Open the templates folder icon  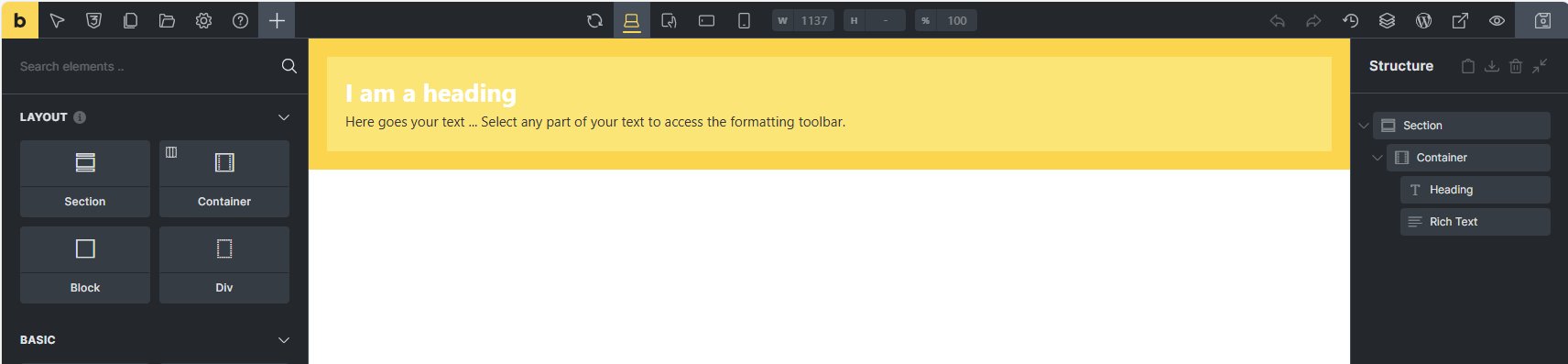pos(167,20)
